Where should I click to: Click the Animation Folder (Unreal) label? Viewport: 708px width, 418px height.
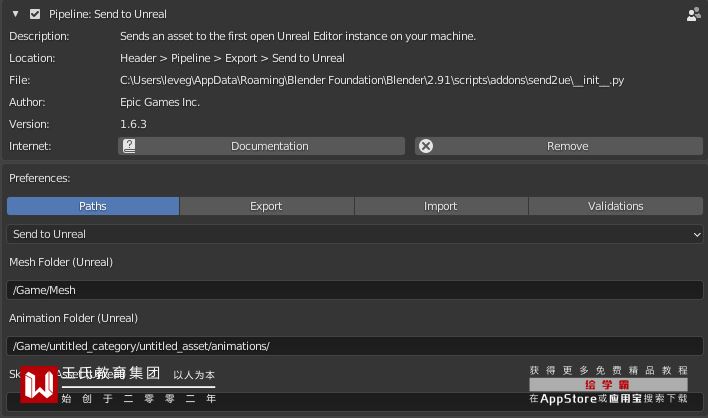tap(74, 318)
